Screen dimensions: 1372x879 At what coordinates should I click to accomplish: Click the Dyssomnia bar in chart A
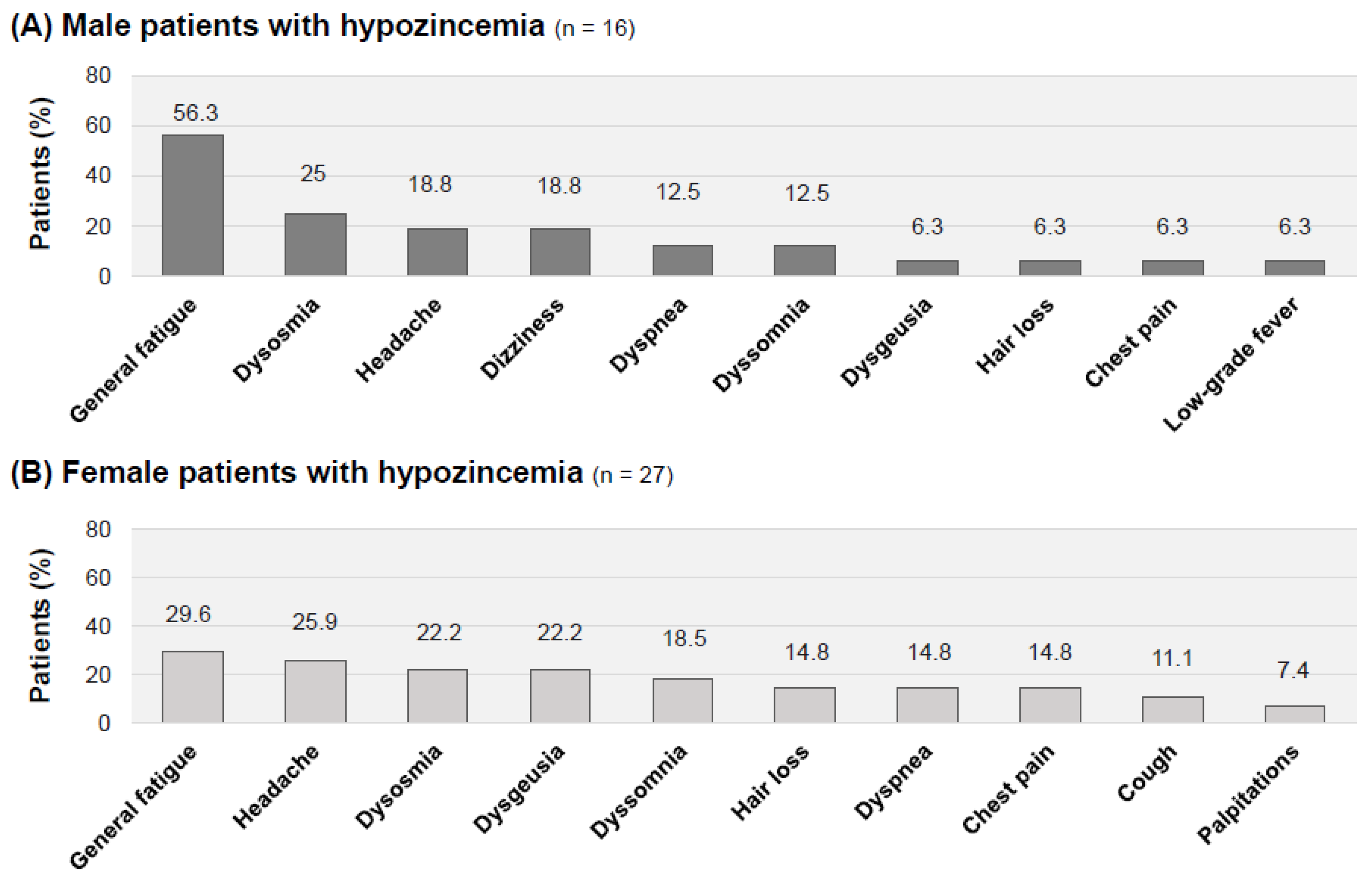click(x=804, y=260)
